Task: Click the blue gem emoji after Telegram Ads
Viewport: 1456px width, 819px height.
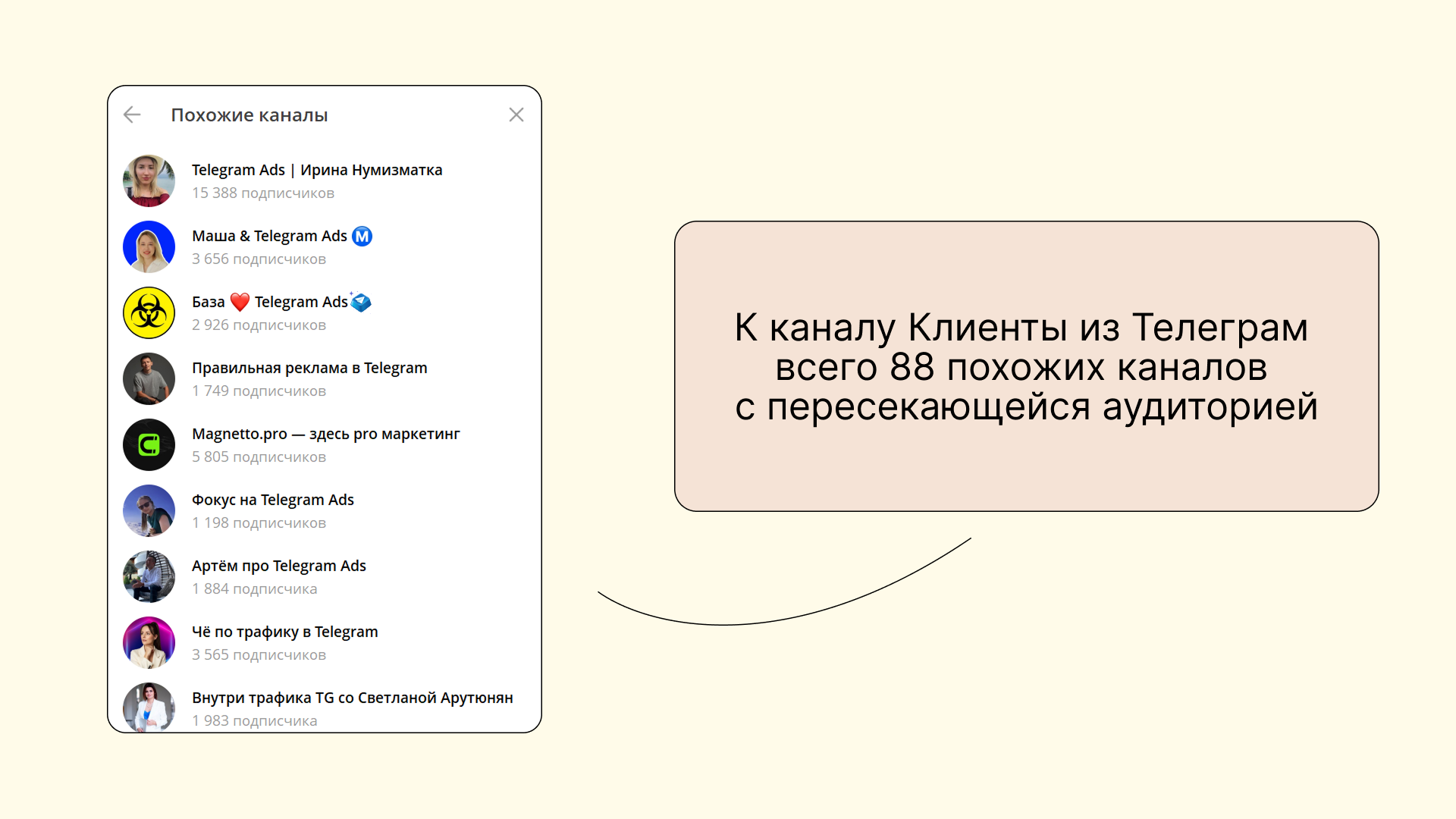Action: [361, 302]
